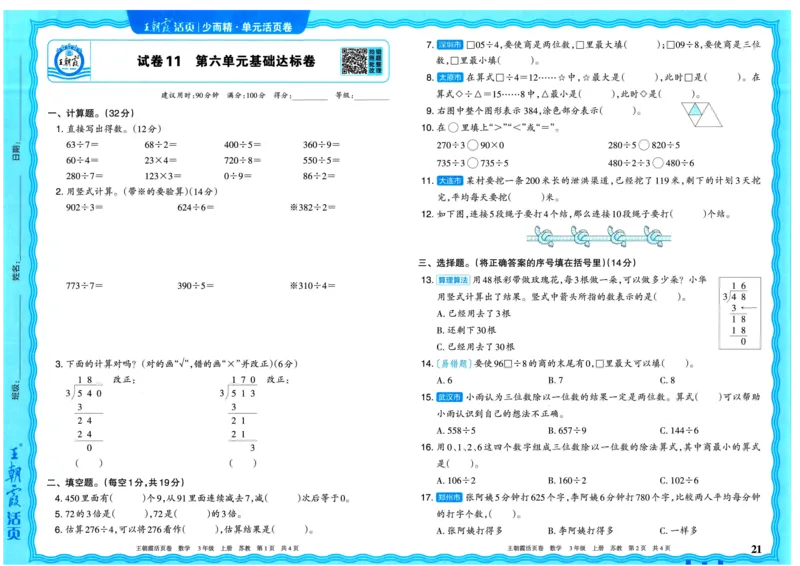
Task: Click the problem 360÷9=
Action: 321,145
